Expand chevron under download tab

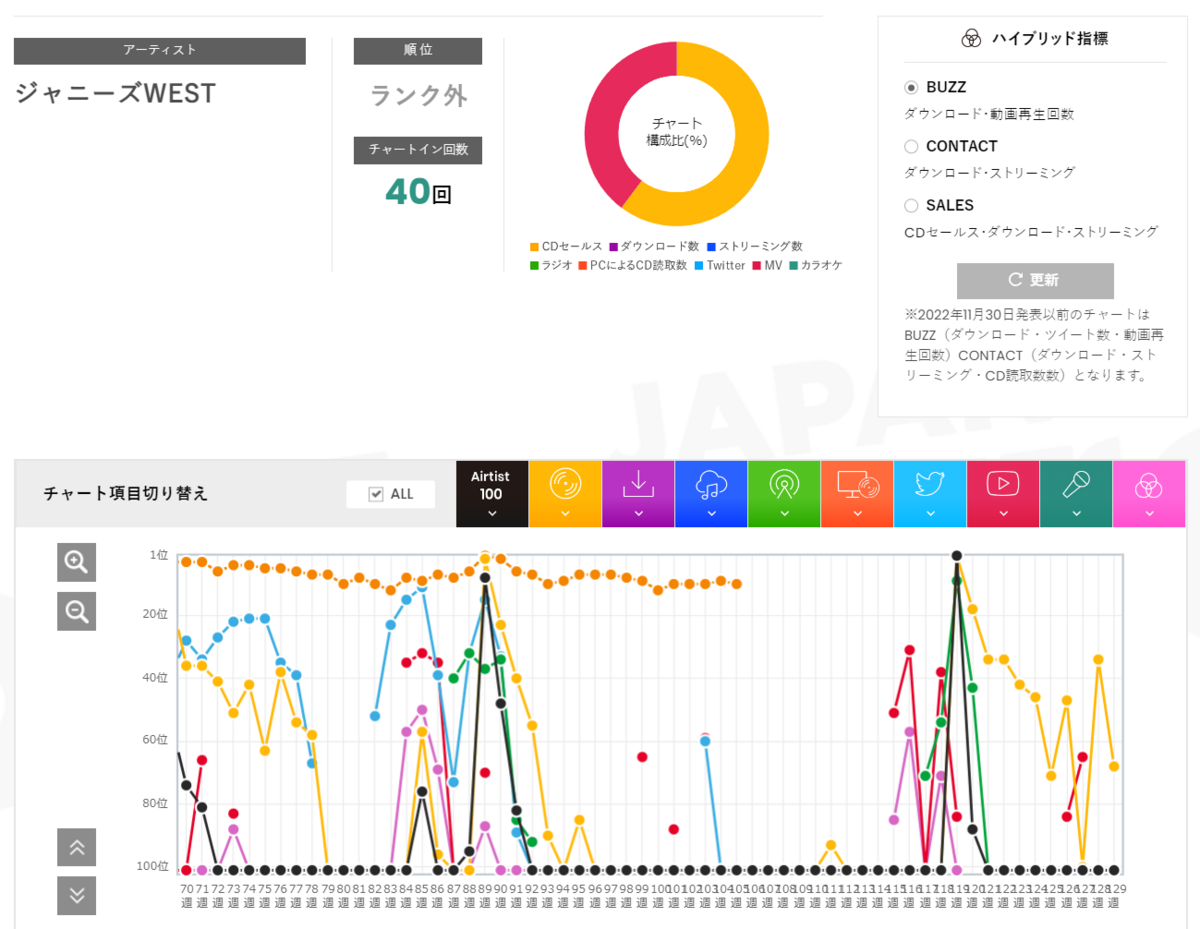638,514
